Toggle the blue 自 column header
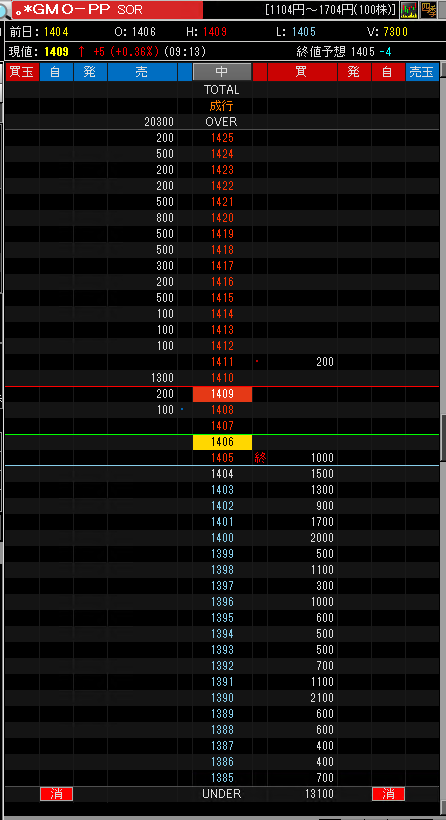This screenshot has height=820, width=446. pos(56,72)
